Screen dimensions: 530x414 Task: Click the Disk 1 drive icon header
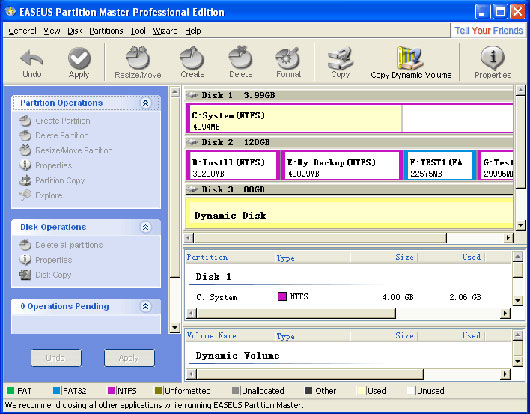[x=192, y=95]
